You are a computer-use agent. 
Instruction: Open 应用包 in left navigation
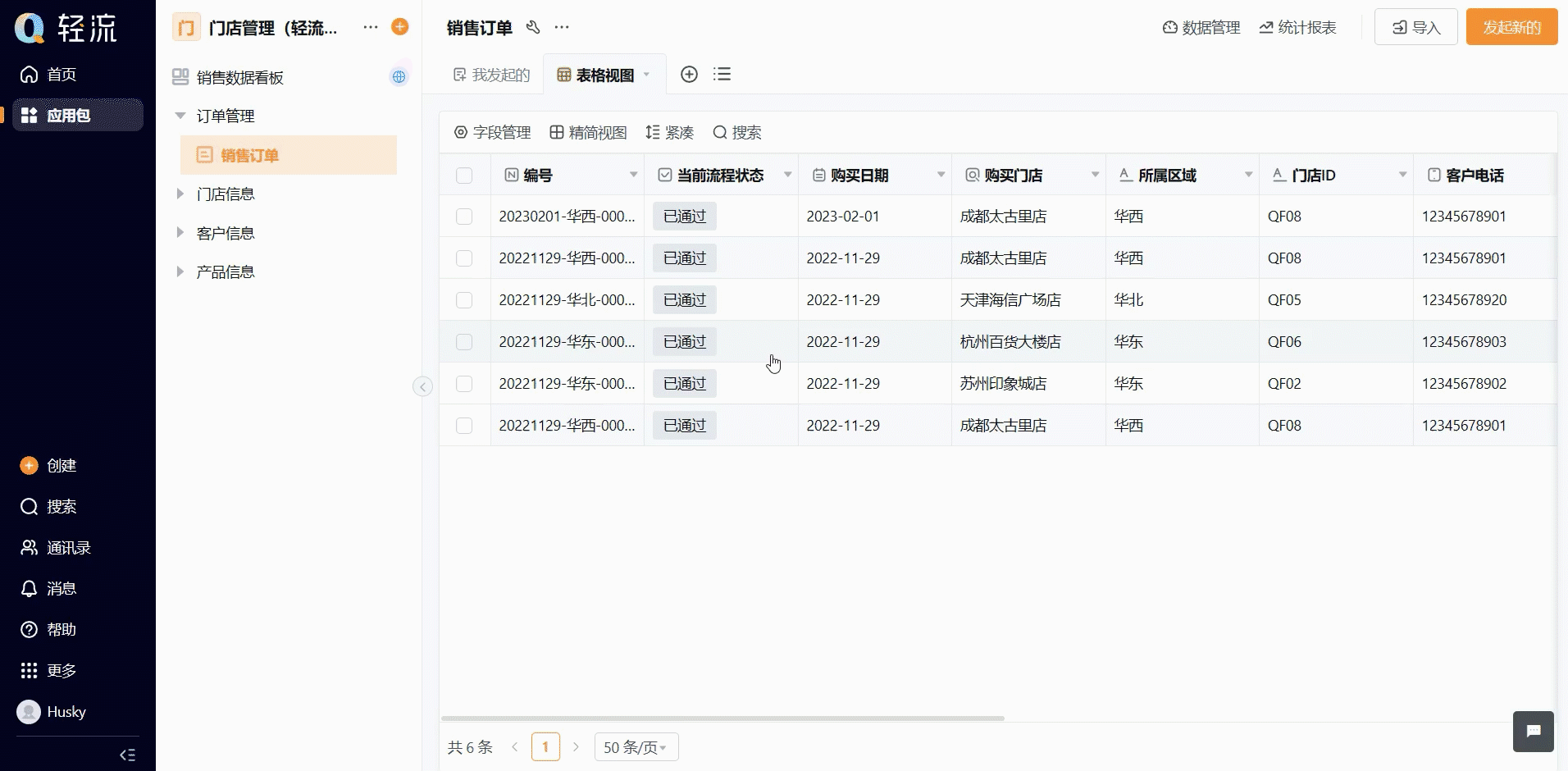point(78,116)
